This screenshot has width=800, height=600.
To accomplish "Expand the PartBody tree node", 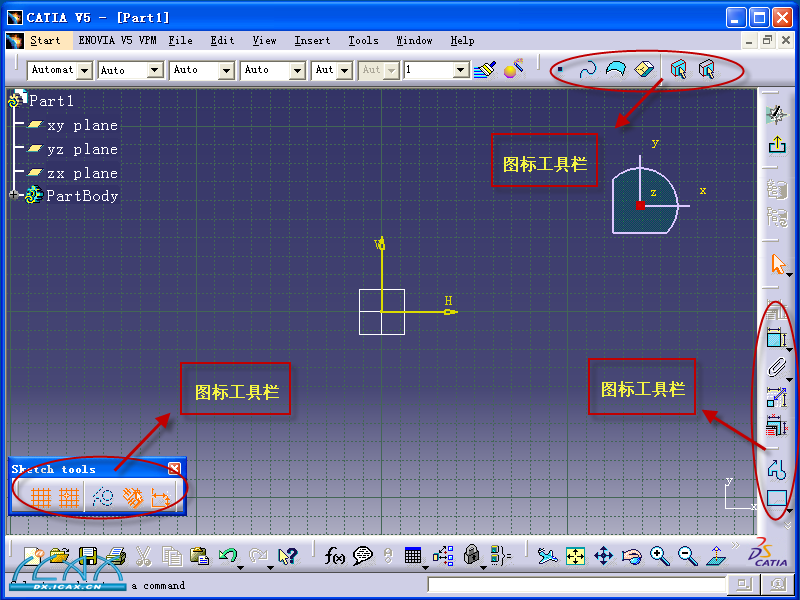I will tap(15, 196).
